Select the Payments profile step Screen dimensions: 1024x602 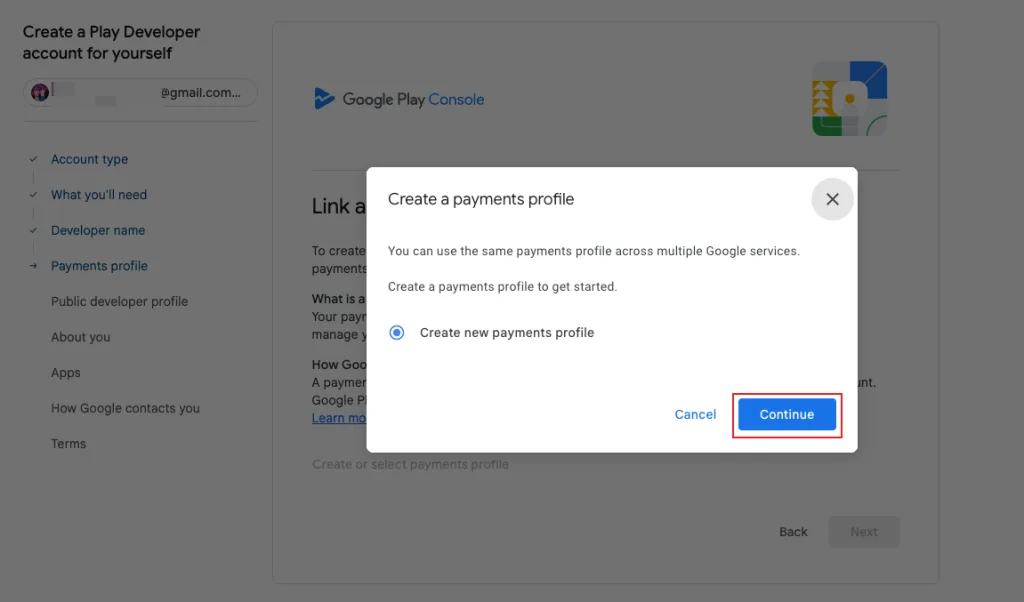click(99, 266)
